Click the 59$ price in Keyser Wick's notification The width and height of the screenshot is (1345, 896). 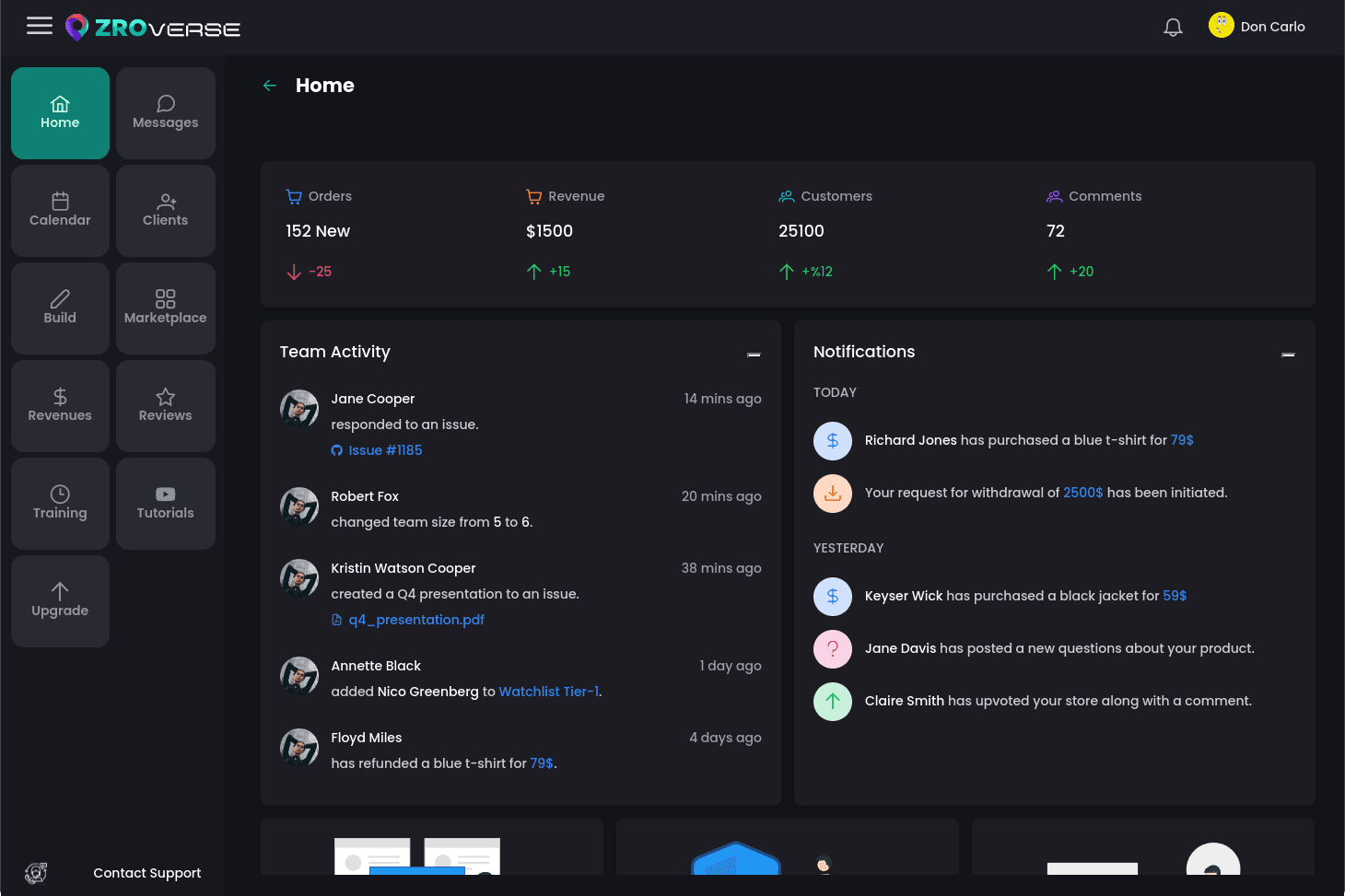pos(1175,596)
